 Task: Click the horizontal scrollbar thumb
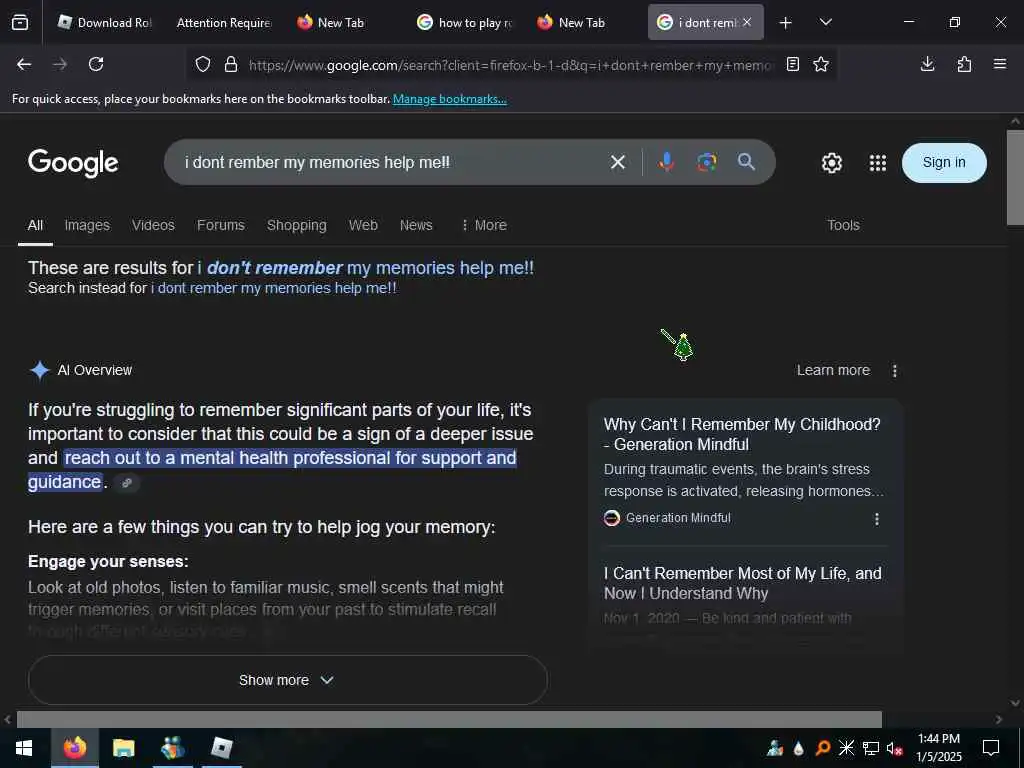(449, 719)
